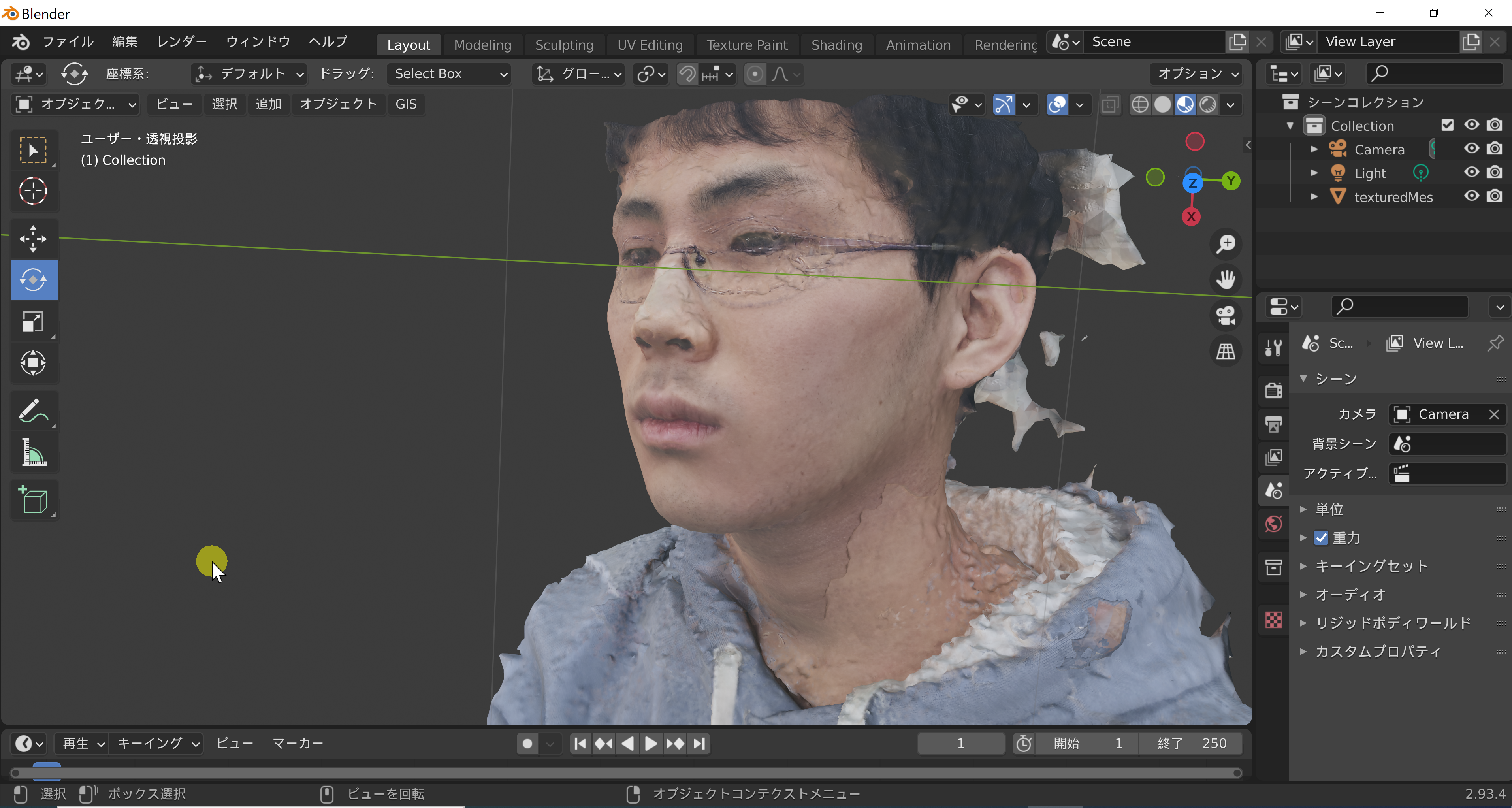Switch to the Modeling workspace tab

click(482, 45)
